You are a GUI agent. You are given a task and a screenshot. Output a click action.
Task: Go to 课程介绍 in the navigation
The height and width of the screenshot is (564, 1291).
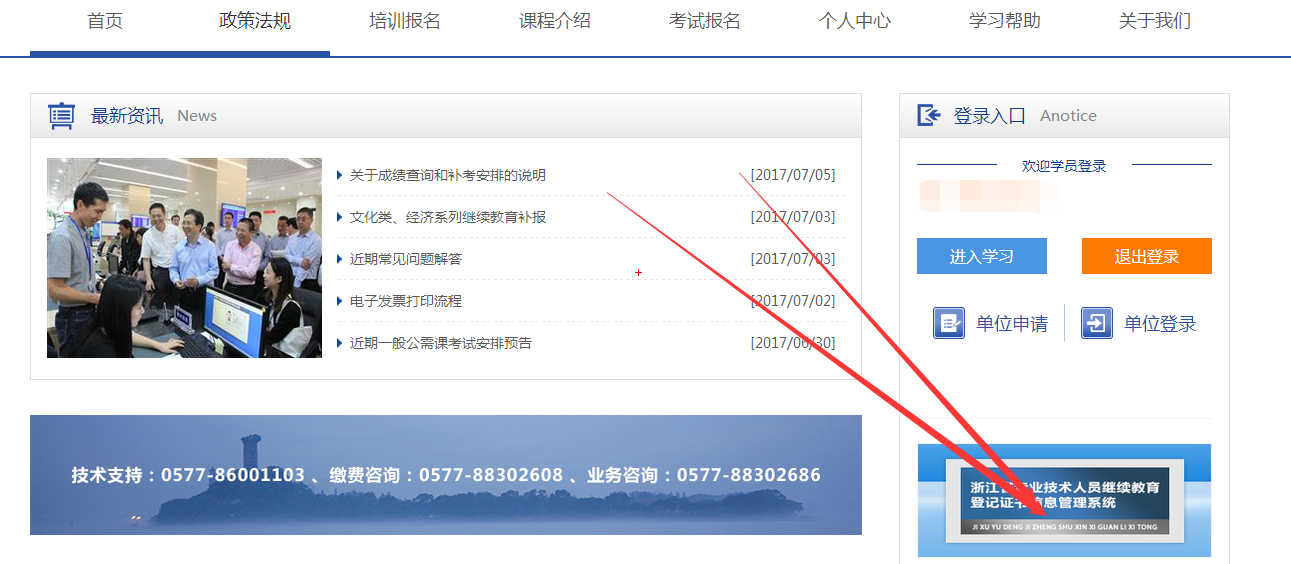(x=555, y=21)
